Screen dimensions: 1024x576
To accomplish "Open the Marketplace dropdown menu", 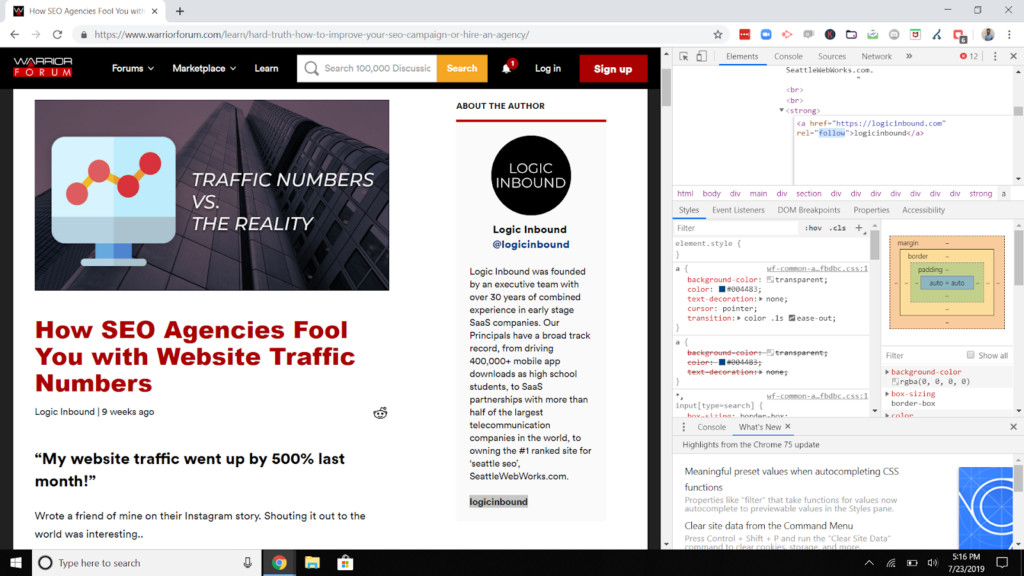I will click(204, 69).
